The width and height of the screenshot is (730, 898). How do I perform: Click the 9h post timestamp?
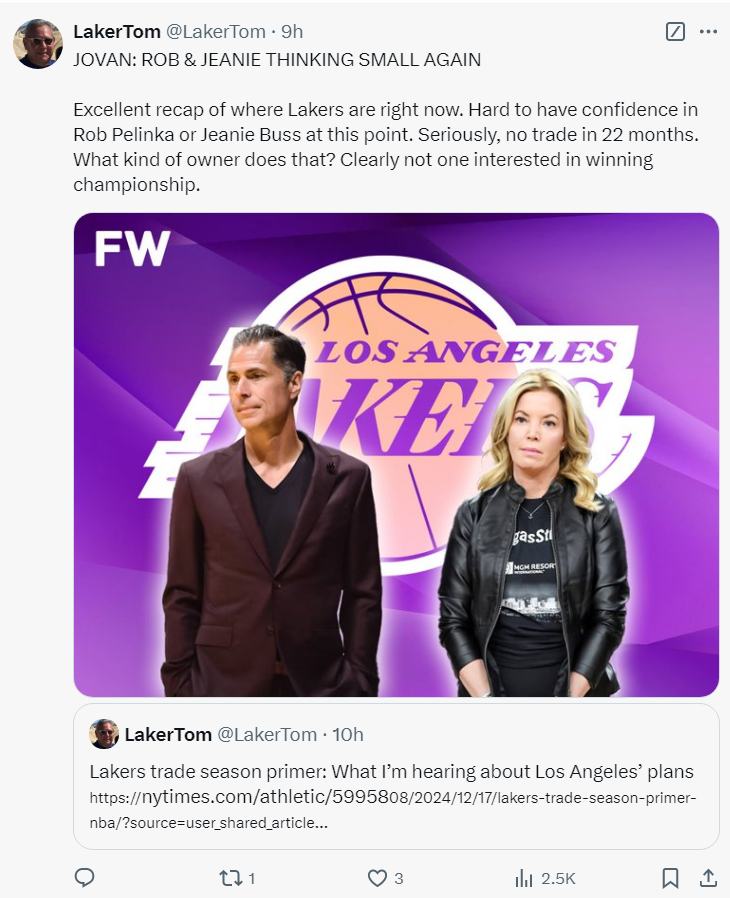[292, 32]
